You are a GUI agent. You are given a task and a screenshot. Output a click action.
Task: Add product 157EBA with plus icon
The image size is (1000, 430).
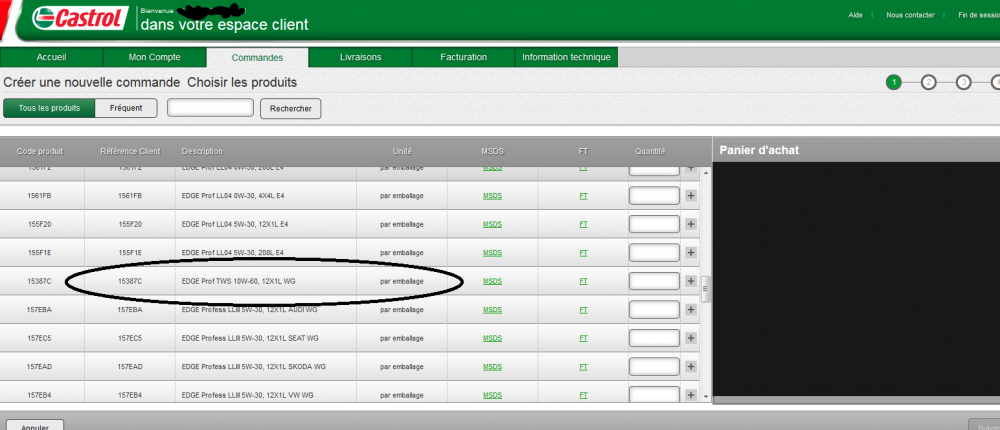[x=690, y=310]
